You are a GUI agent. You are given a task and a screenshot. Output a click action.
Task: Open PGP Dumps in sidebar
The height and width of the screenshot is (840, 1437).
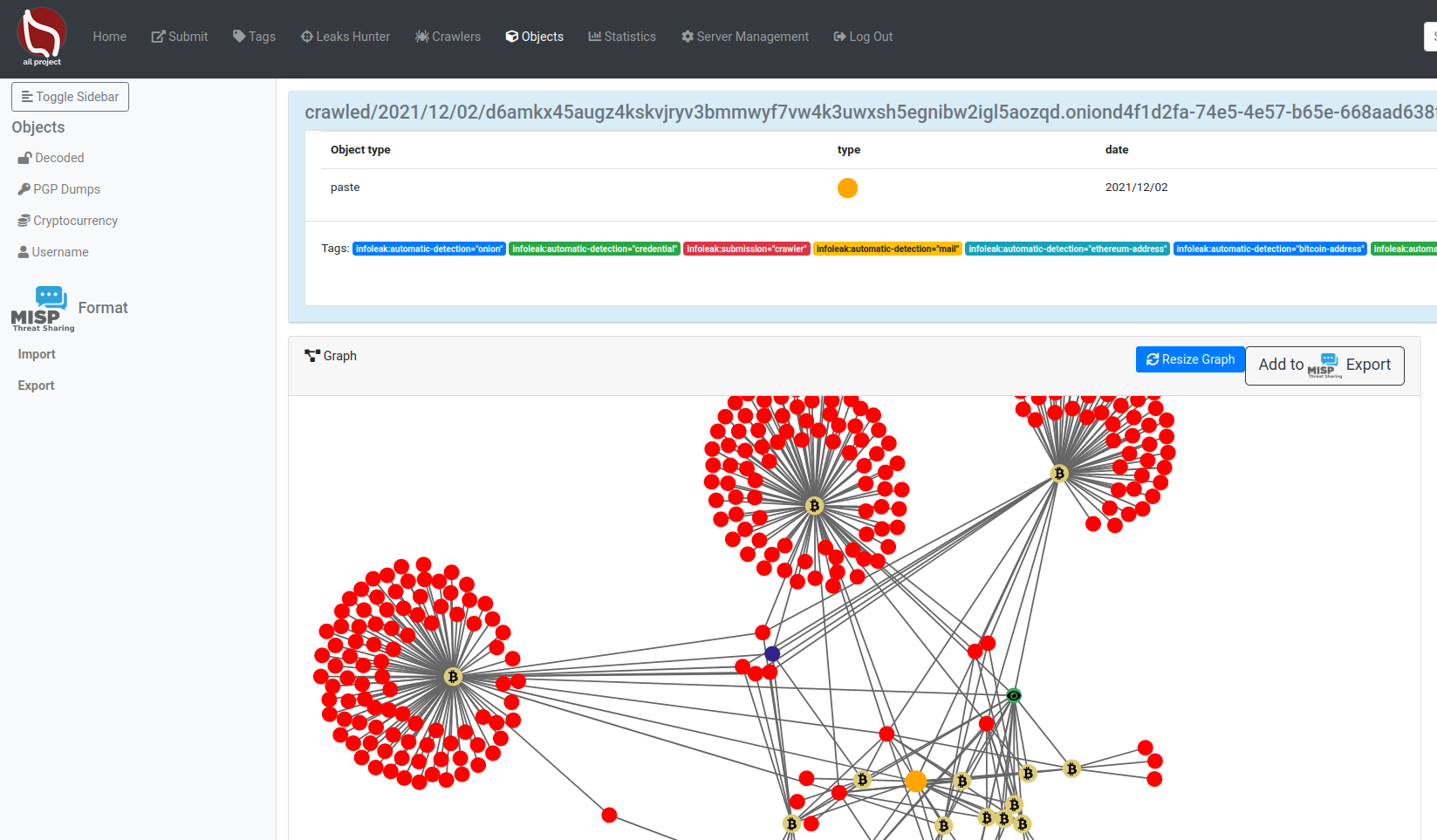click(59, 189)
